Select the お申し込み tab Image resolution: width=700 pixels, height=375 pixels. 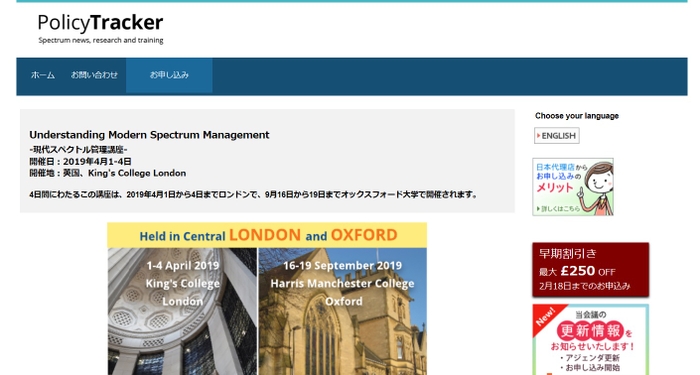(x=169, y=75)
